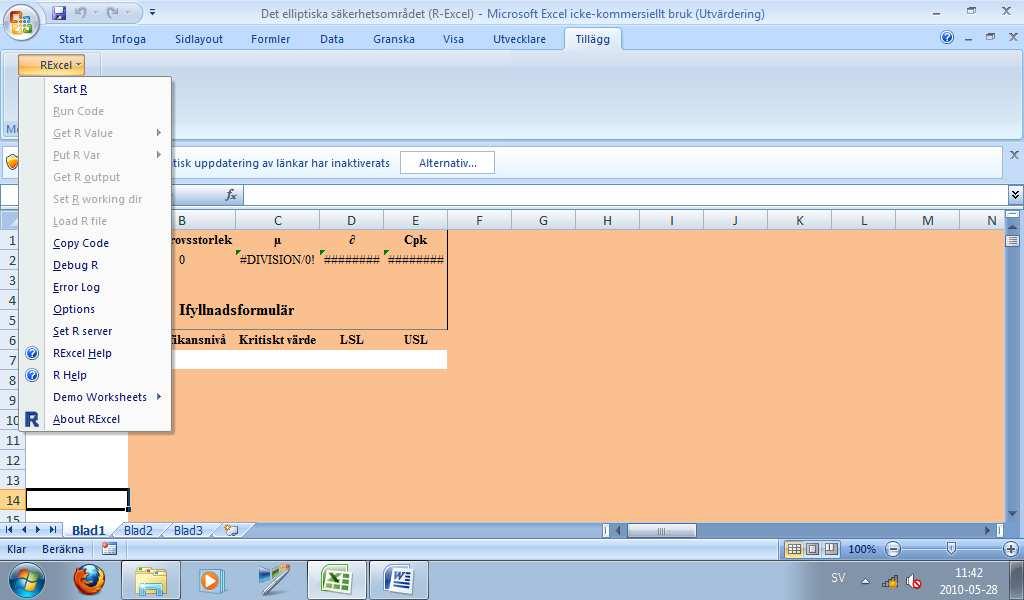The height and width of the screenshot is (600, 1024).
Task: Switch to the Data ribbon tab
Action: (332, 39)
